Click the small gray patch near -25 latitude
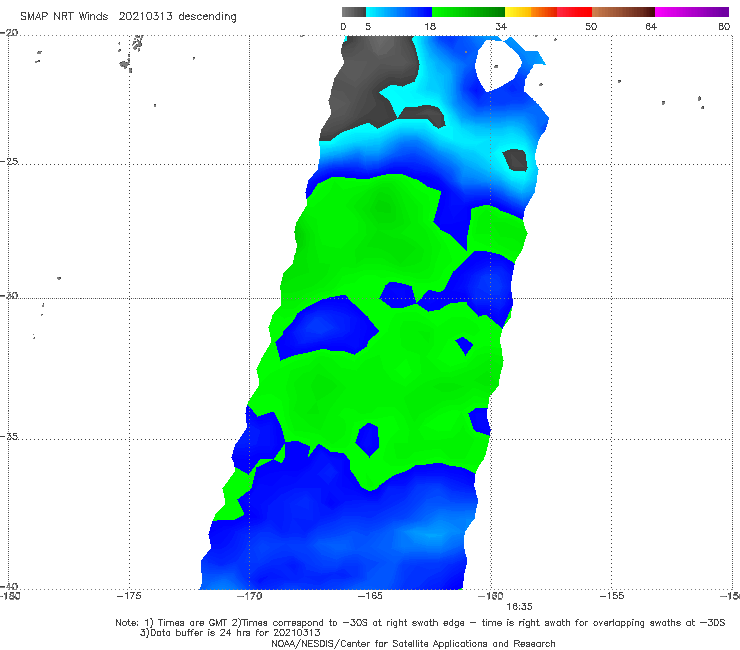 pyautogui.click(x=515, y=160)
